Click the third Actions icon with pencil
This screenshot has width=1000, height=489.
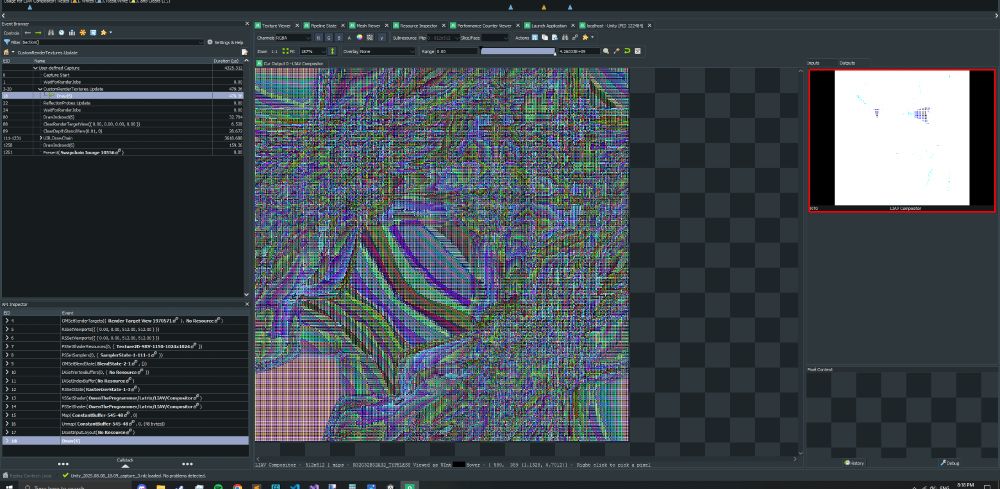pyautogui.click(x=555, y=38)
